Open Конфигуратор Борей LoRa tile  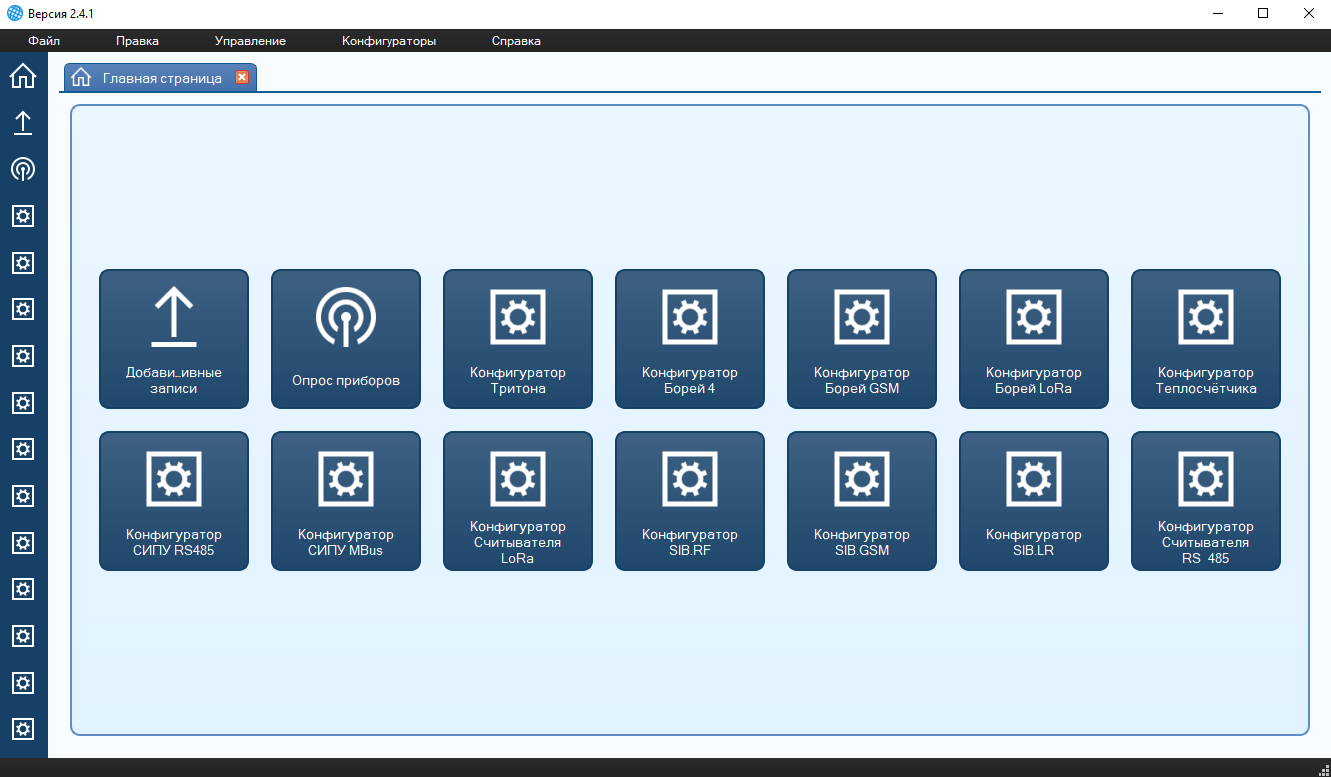coord(1034,339)
